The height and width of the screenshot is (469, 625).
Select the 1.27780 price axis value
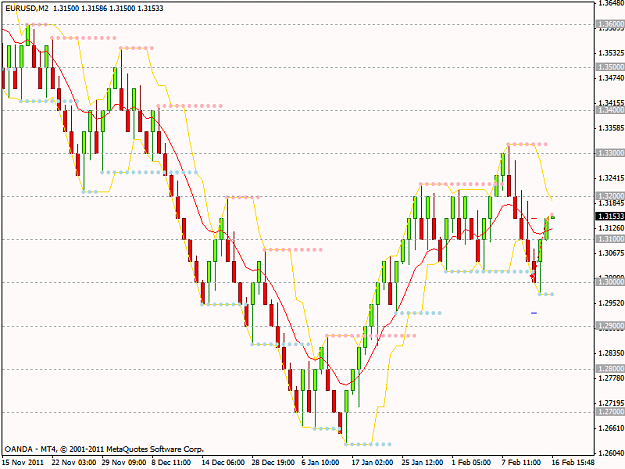pos(611,378)
